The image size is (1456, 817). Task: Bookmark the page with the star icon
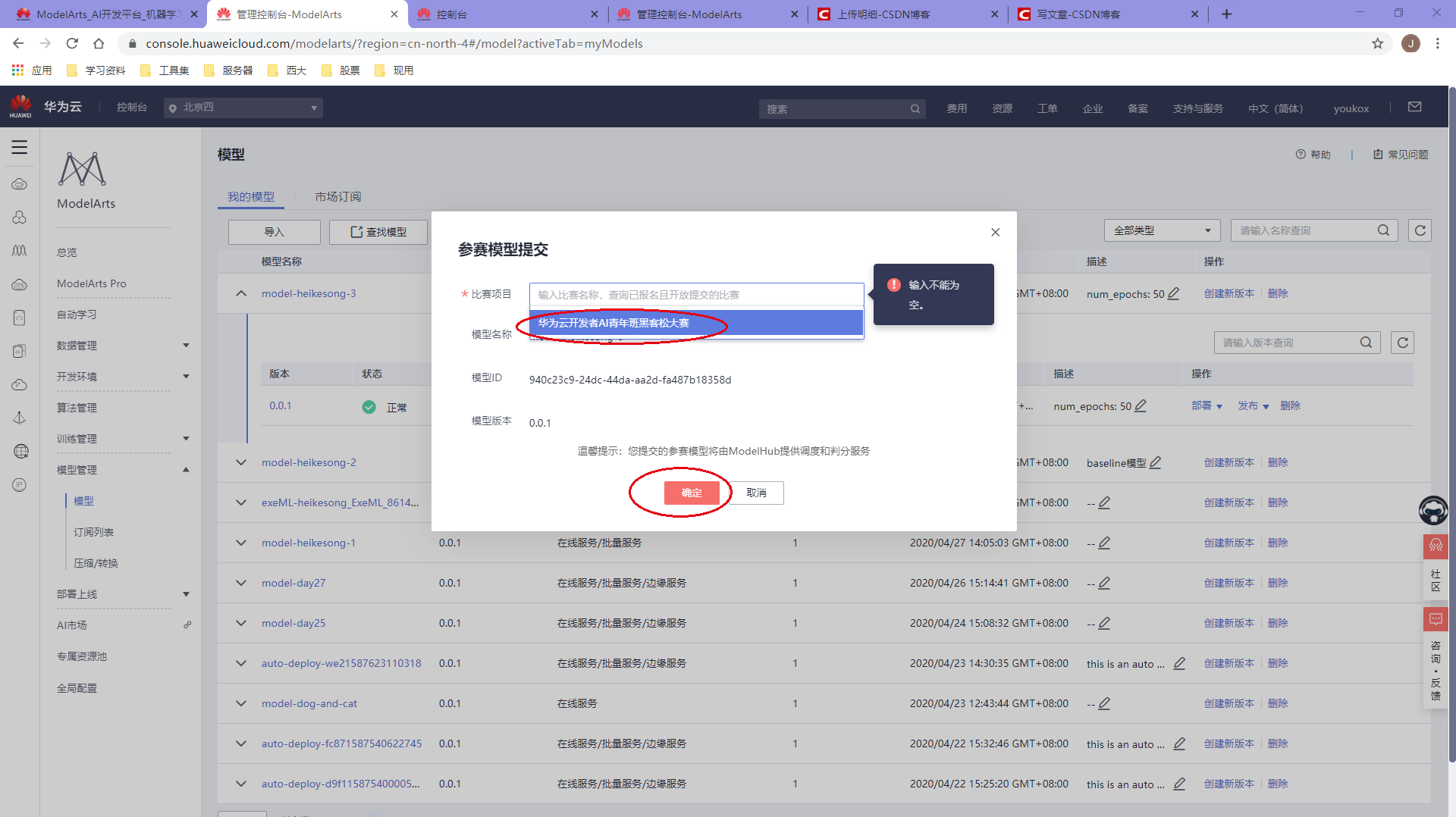(1377, 44)
